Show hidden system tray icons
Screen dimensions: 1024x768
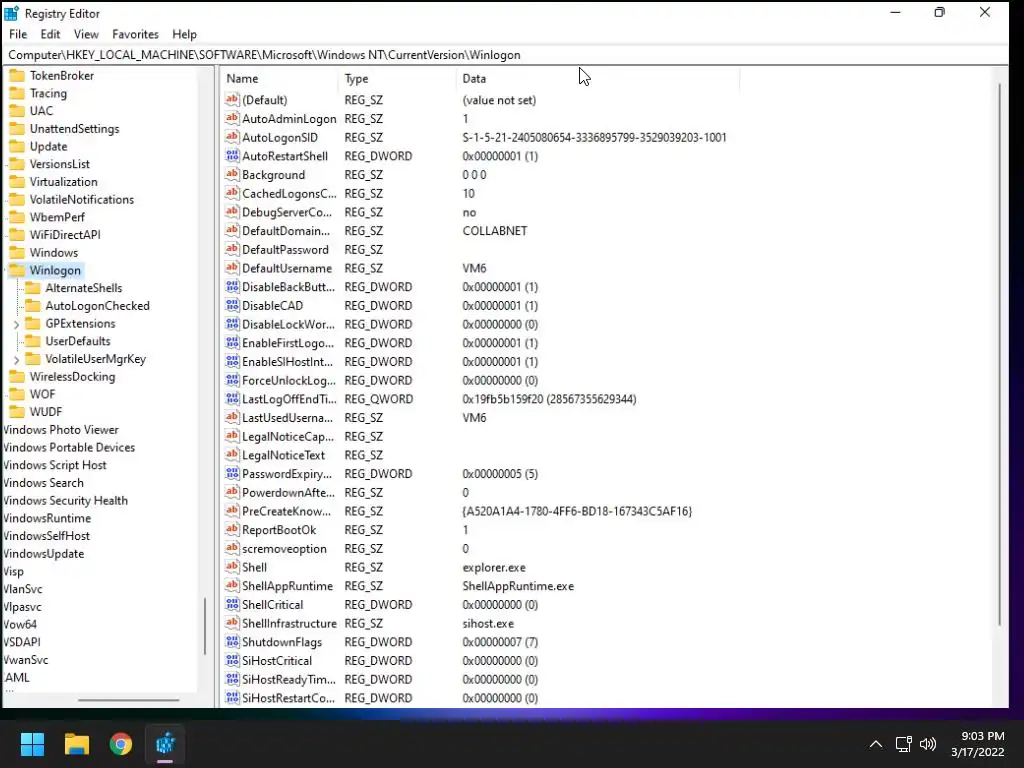[x=876, y=744]
